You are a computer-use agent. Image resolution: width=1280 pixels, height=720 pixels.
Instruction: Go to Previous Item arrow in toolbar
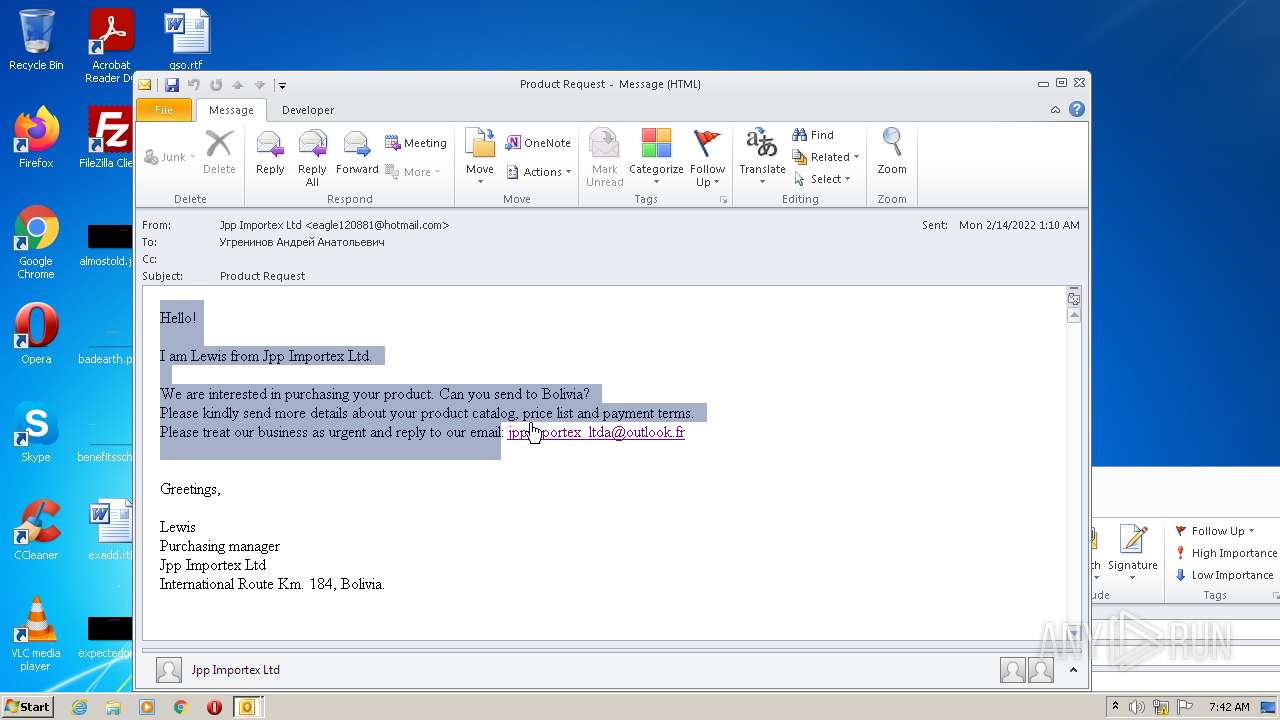tap(238, 85)
